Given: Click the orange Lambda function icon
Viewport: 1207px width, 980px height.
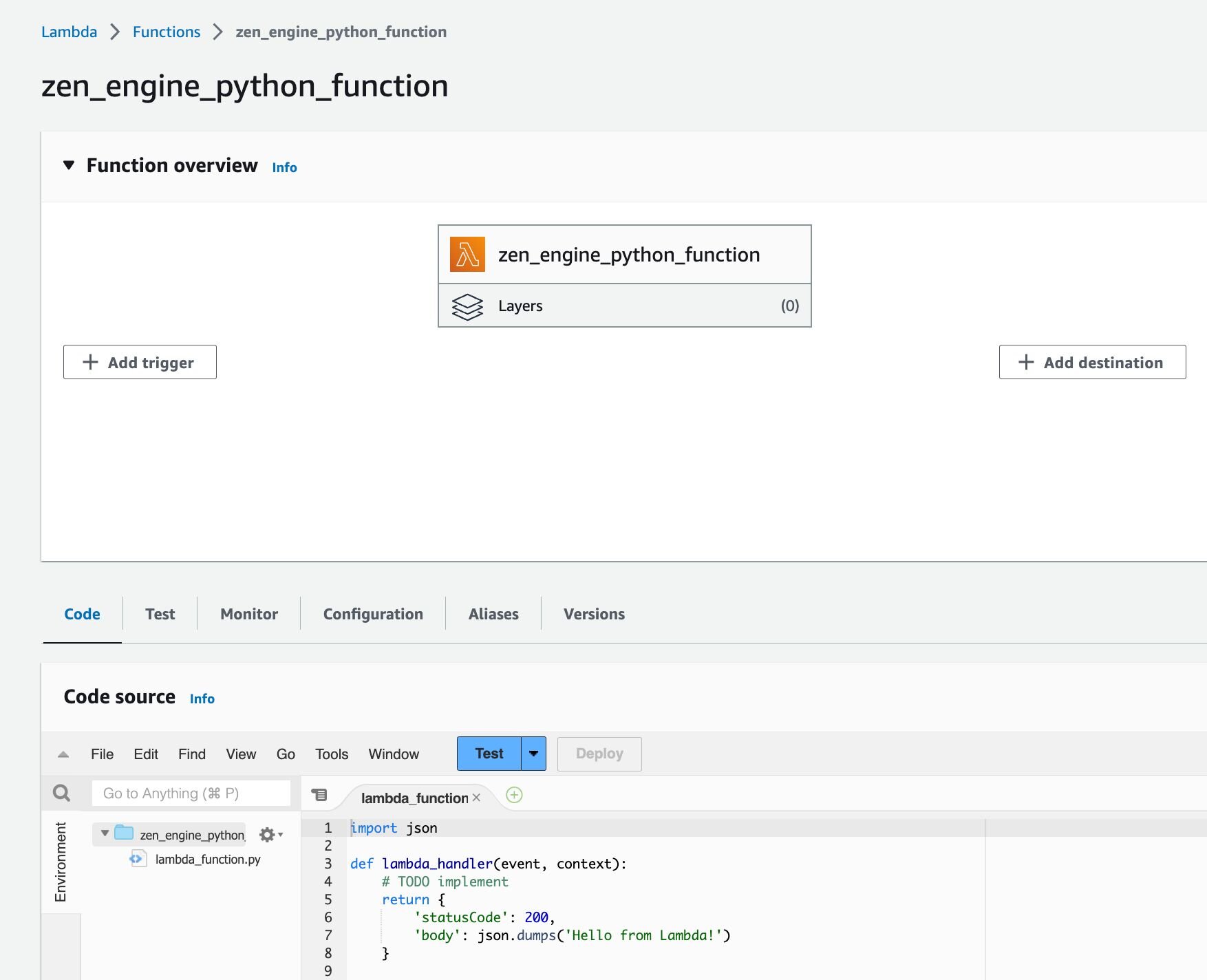Looking at the screenshot, I should 467,255.
